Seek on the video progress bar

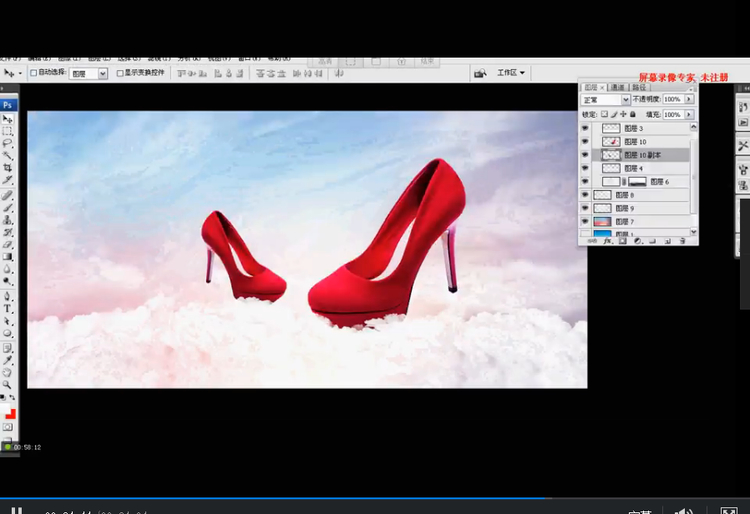pyautogui.click(x=375, y=498)
